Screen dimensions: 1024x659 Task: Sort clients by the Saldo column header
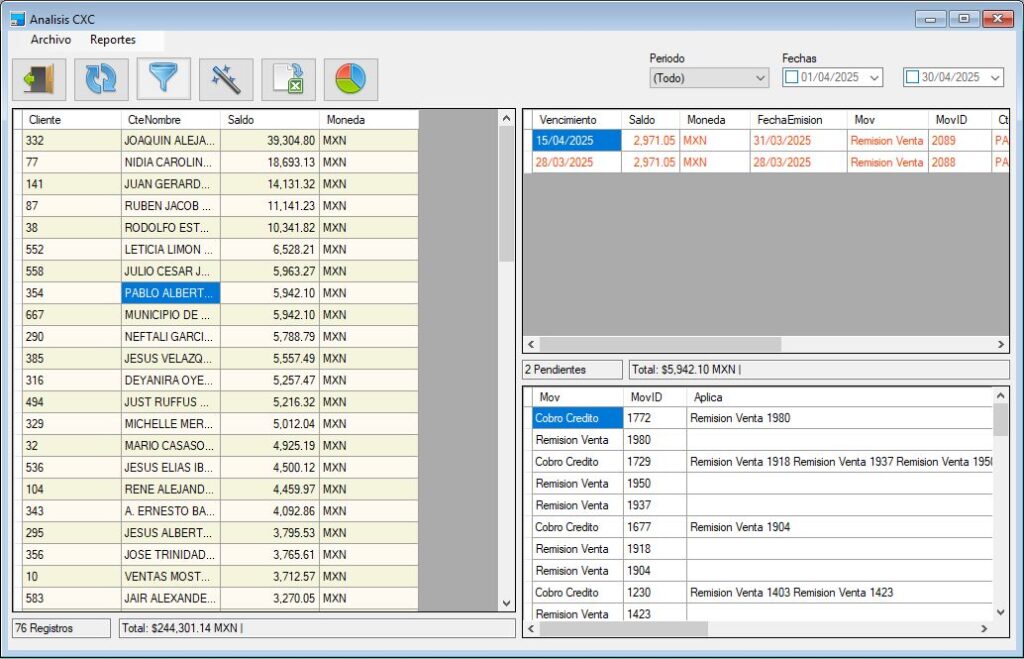(x=268, y=119)
